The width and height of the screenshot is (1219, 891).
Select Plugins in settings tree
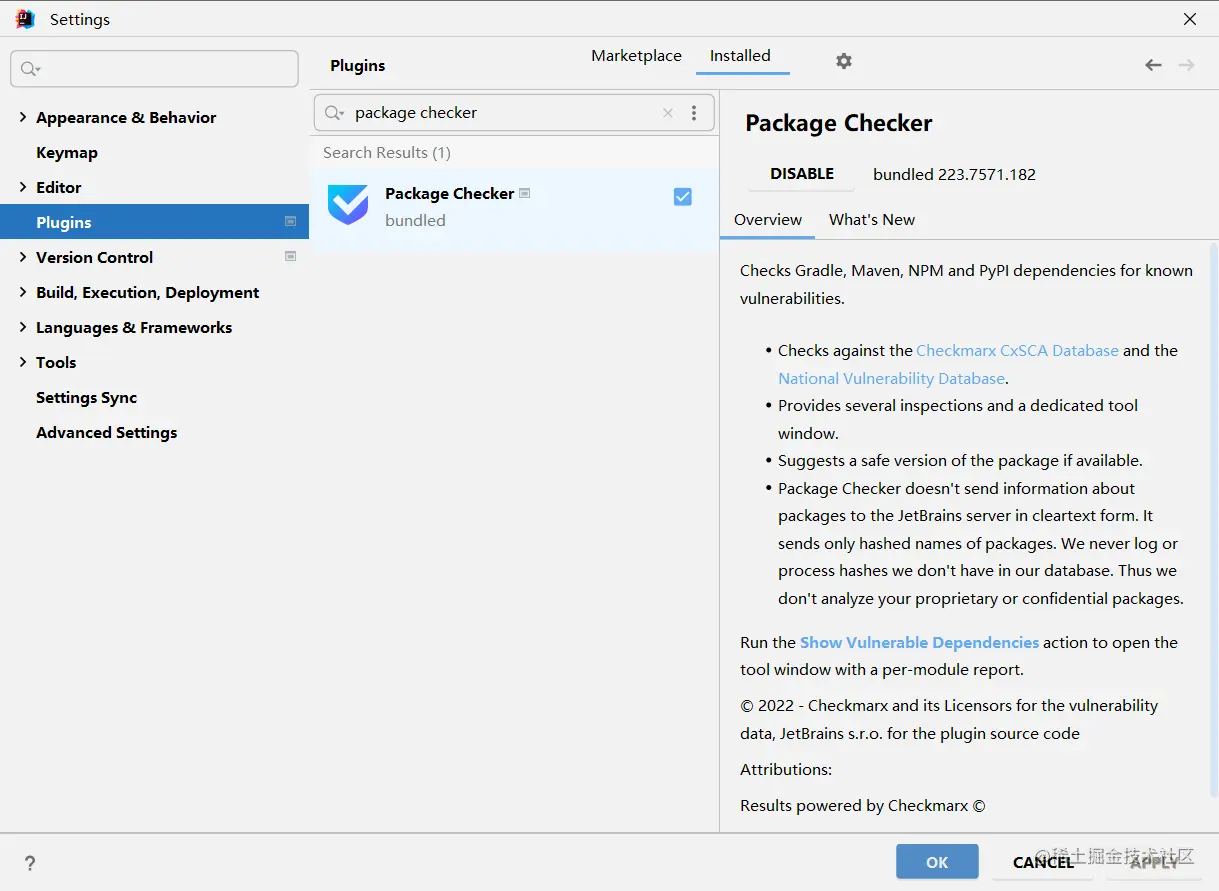coord(155,222)
